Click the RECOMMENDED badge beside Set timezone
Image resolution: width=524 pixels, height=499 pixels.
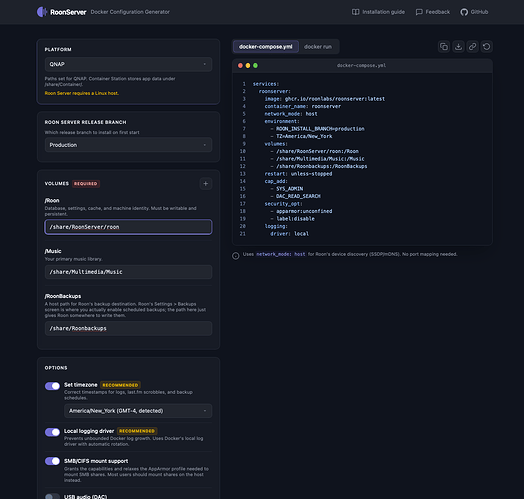(x=120, y=385)
